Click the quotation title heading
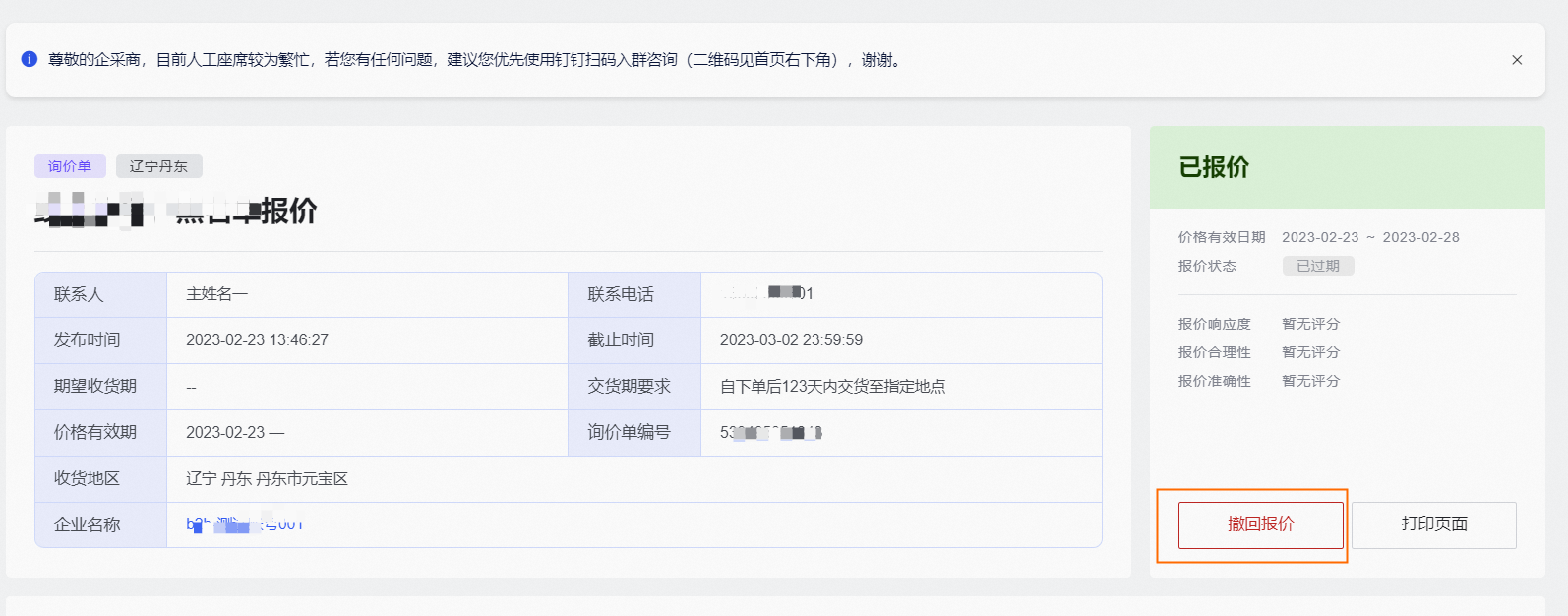Image resolution: width=1568 pixels, height=616 pixels. 176,211
